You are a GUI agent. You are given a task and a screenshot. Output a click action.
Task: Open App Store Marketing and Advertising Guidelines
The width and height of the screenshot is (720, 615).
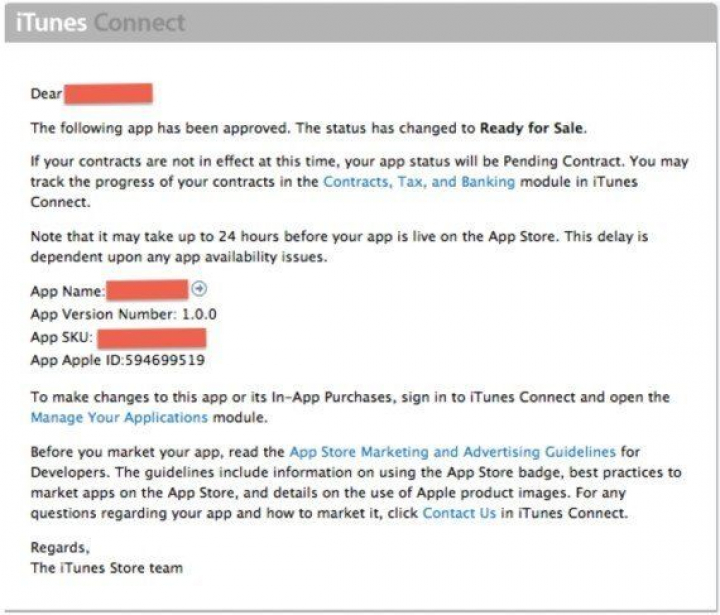coord(452,452)
